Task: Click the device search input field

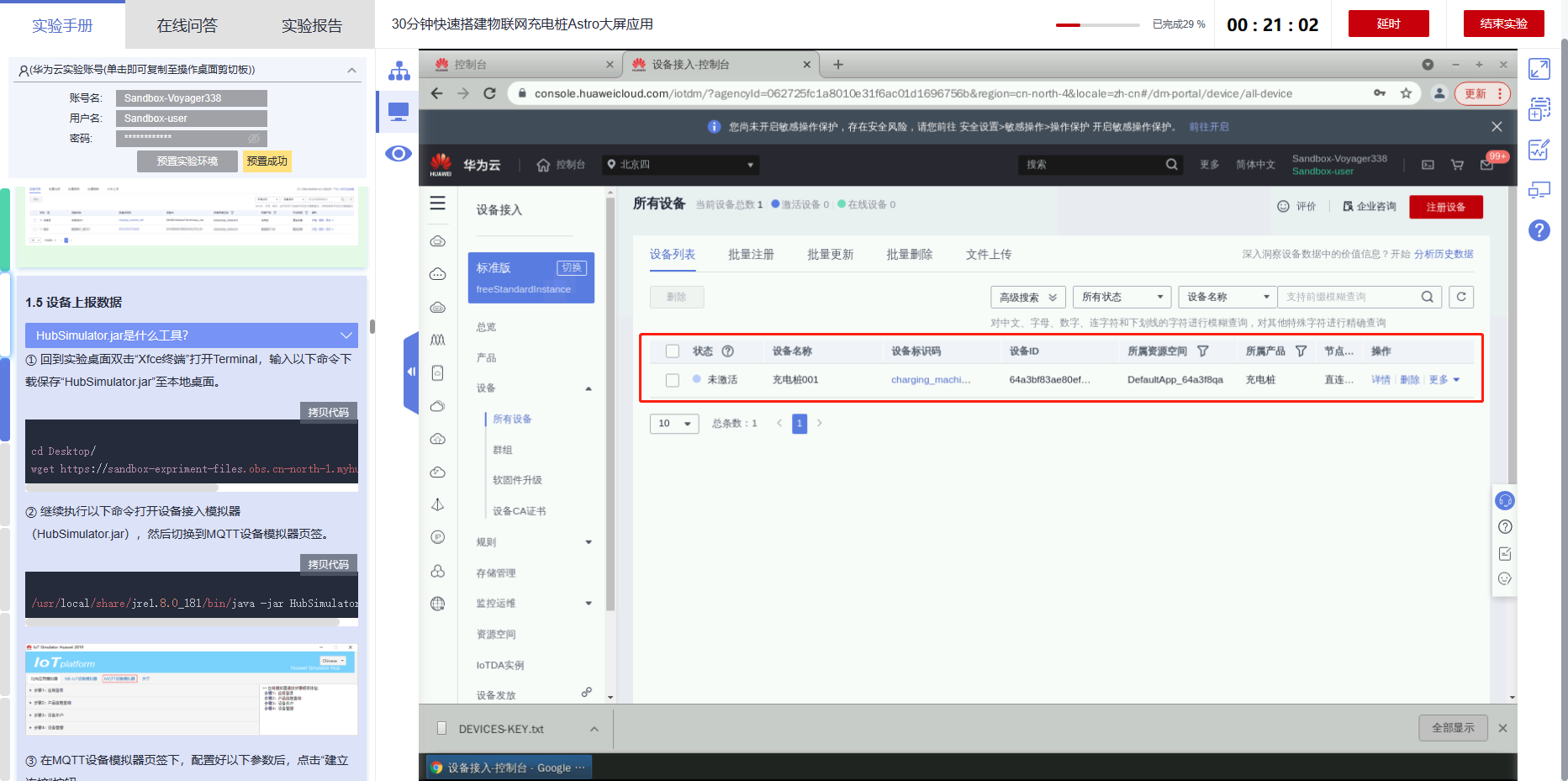Action: tap(1349, 297)
